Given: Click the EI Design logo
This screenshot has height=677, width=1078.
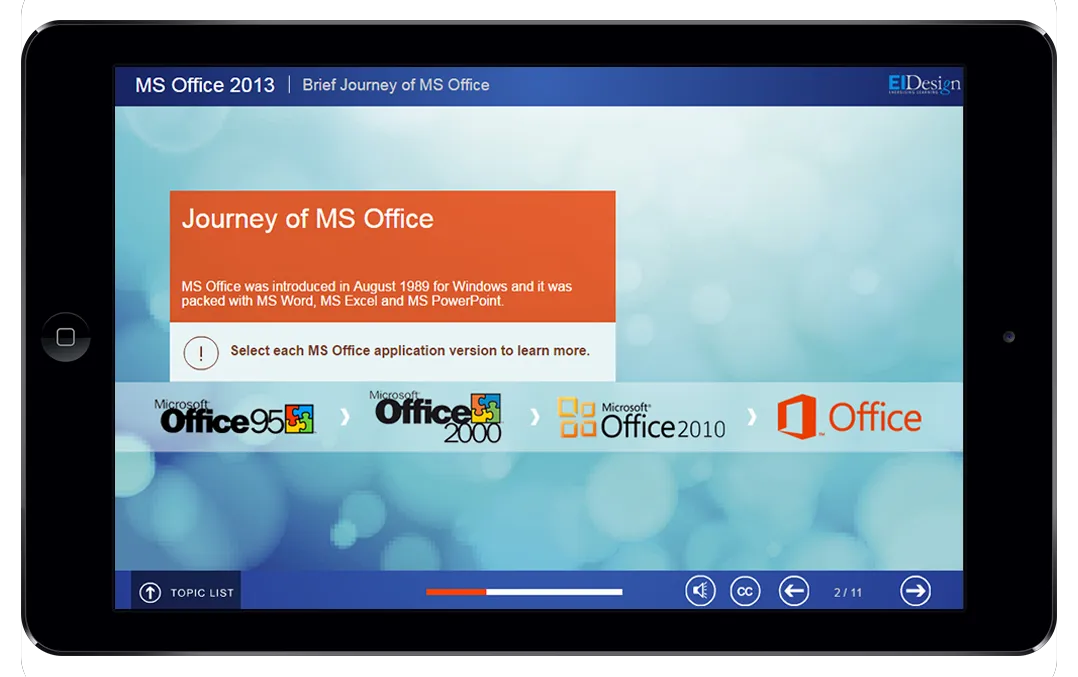Looking at the screenshot, I should click(924, 85).
